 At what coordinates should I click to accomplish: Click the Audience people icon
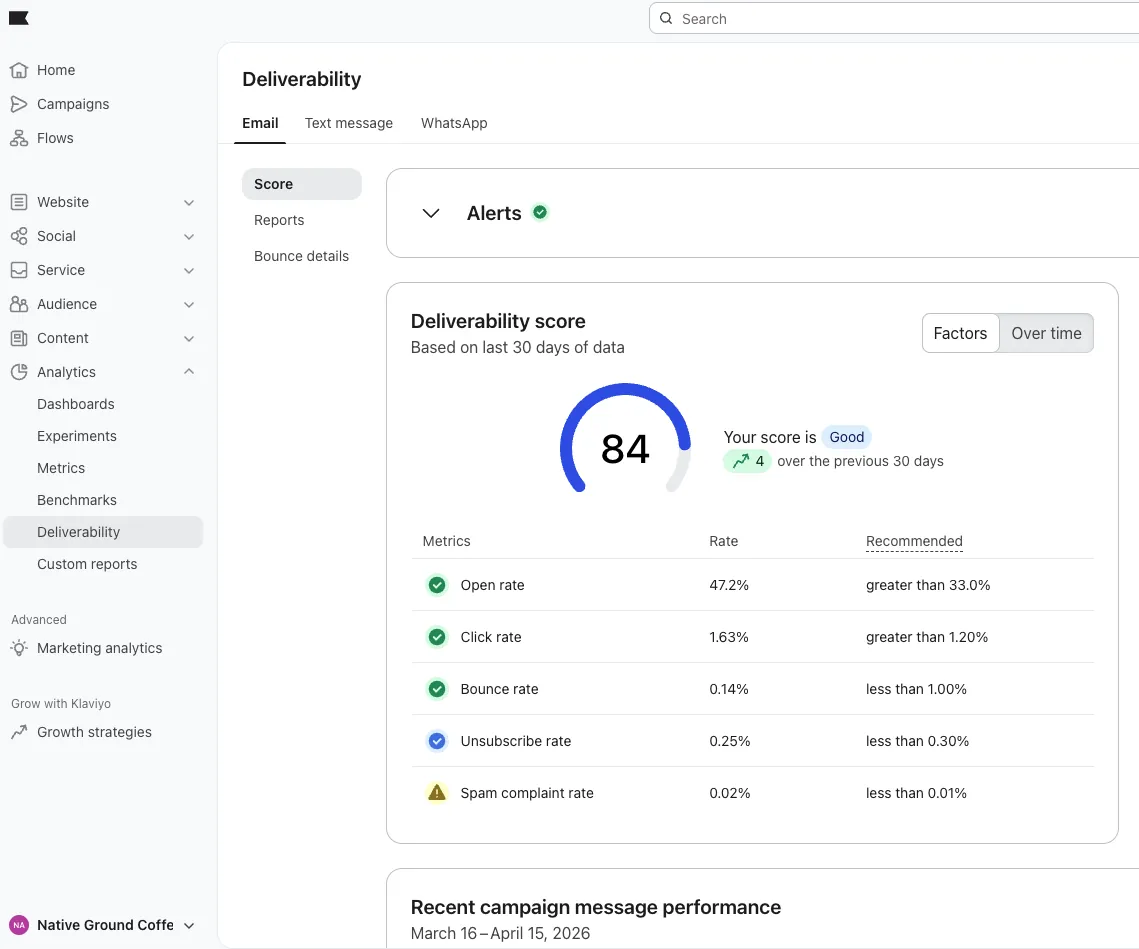click(x=19, y=304)
